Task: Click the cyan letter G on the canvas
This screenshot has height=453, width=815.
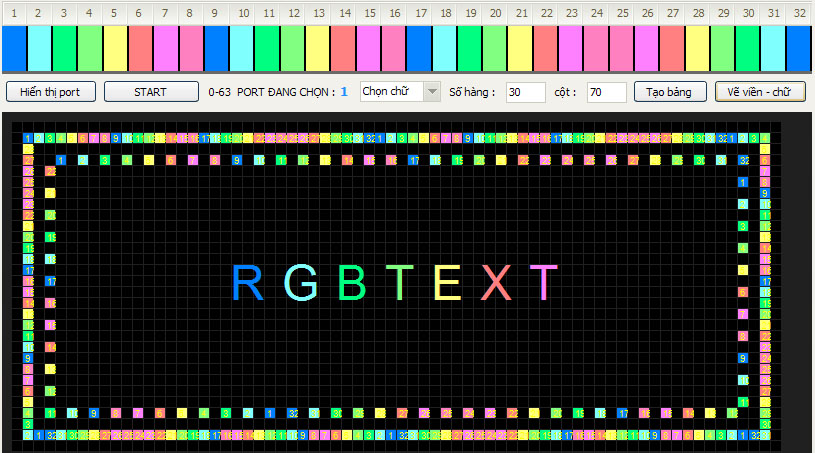Action: click(x=301, y=283)
